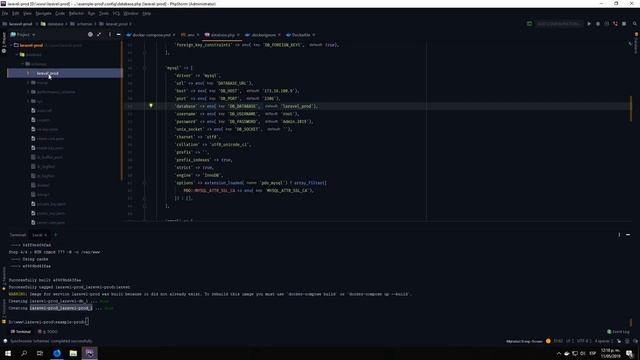This screenshot has height=360, width=640.
Task: Hide the Project panel with minus icon
Action: click(118, 35)
